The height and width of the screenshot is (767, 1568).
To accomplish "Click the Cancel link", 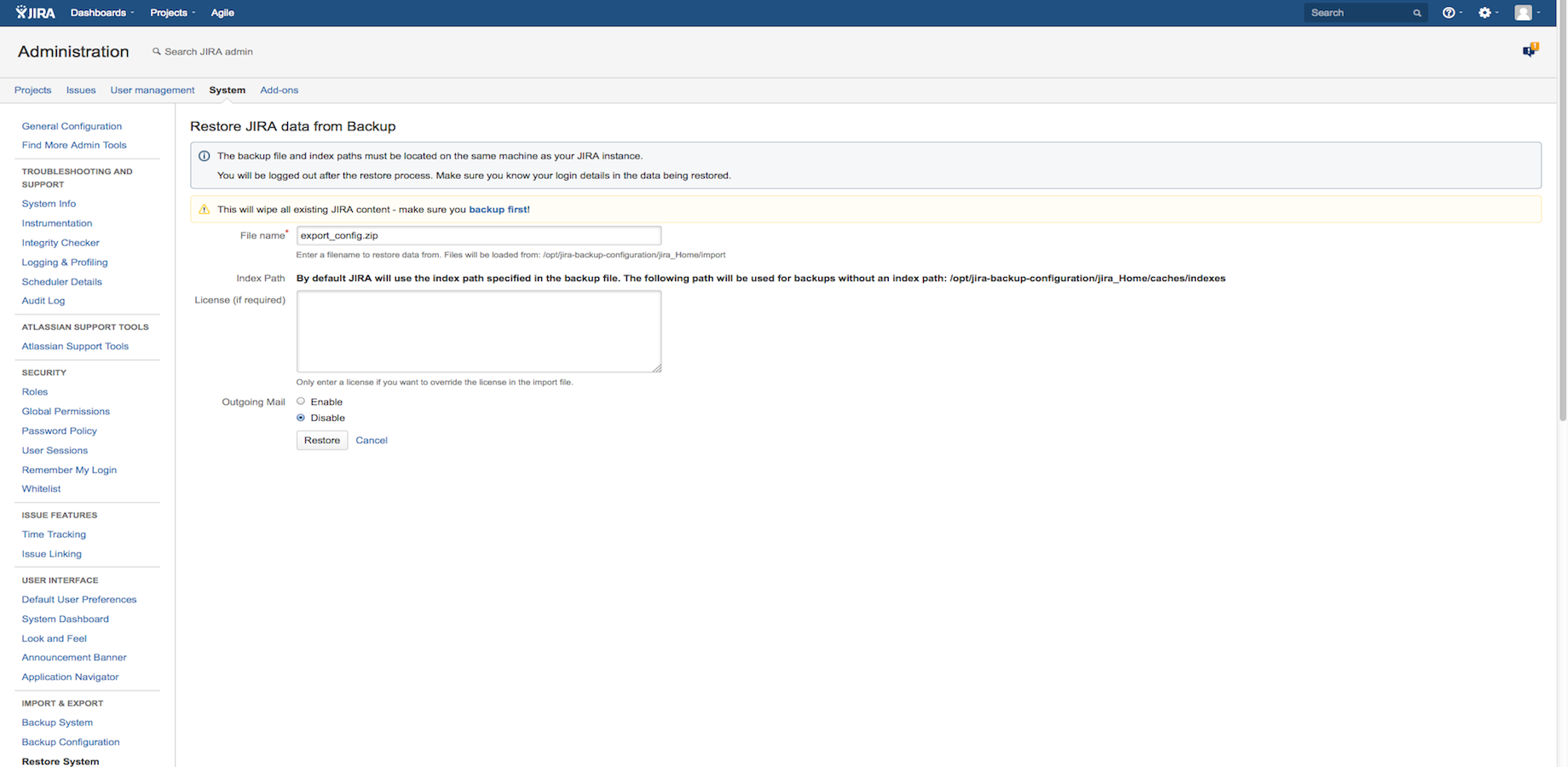I will [x=372, y=441].
